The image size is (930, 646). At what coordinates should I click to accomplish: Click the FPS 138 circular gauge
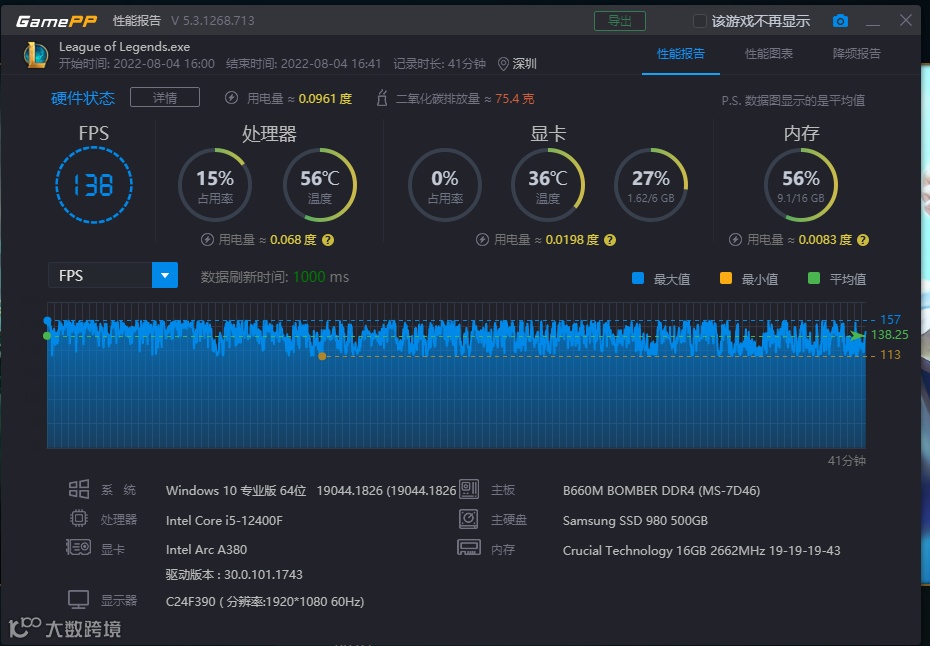pos(94,185)
